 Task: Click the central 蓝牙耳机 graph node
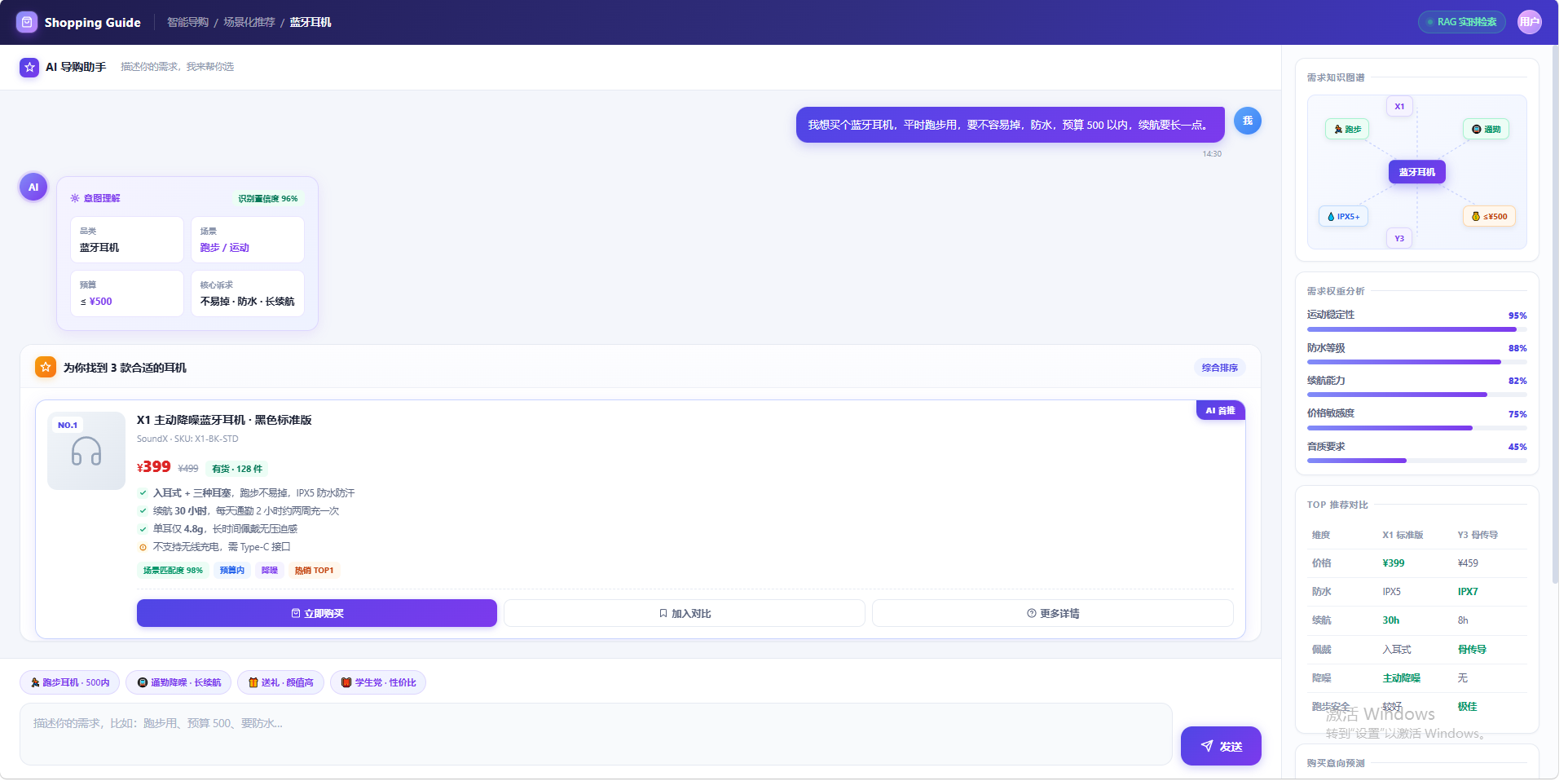(1416, 172)
